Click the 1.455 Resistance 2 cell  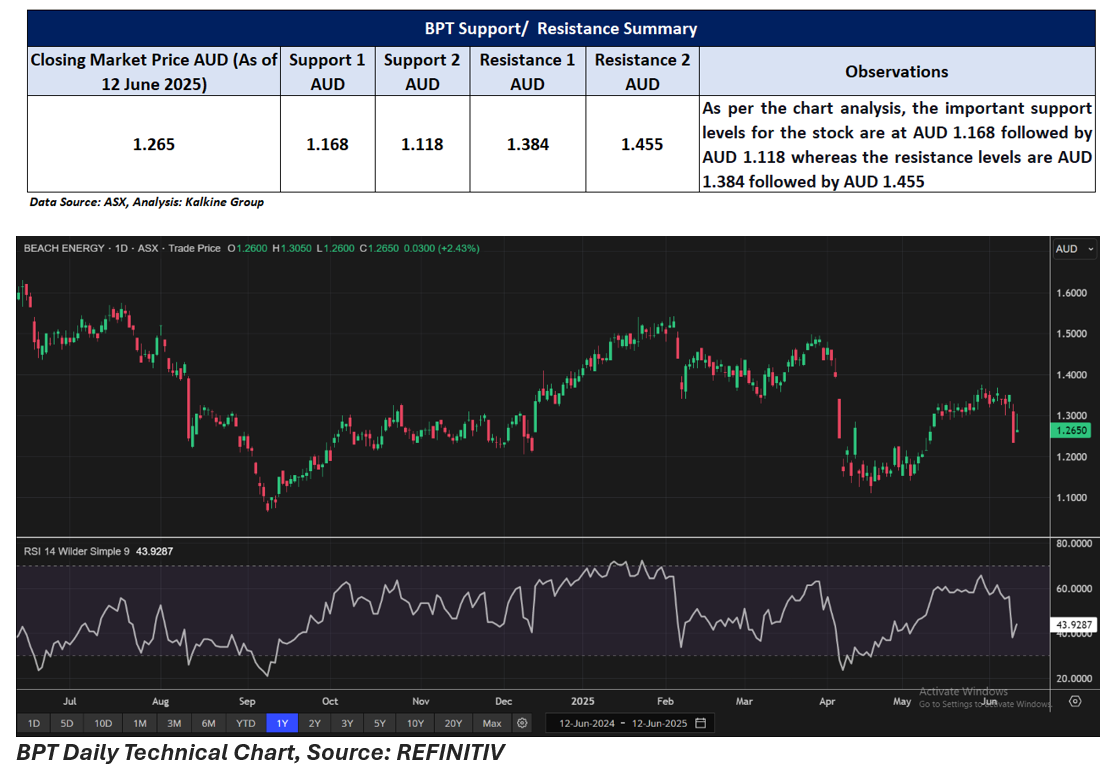point(642,144)
